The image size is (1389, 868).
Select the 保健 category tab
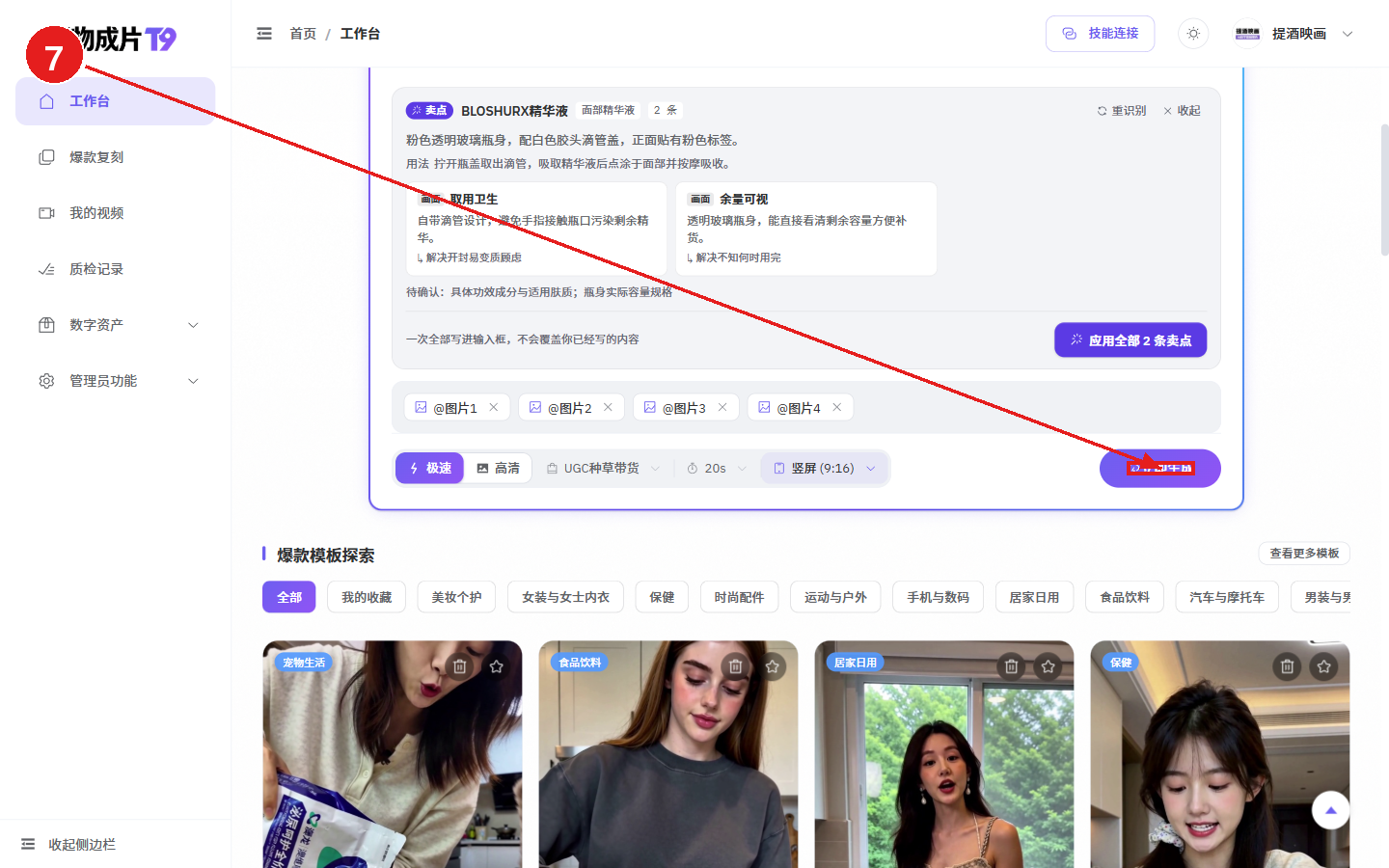pyautogui.click(x=662, y=597)
